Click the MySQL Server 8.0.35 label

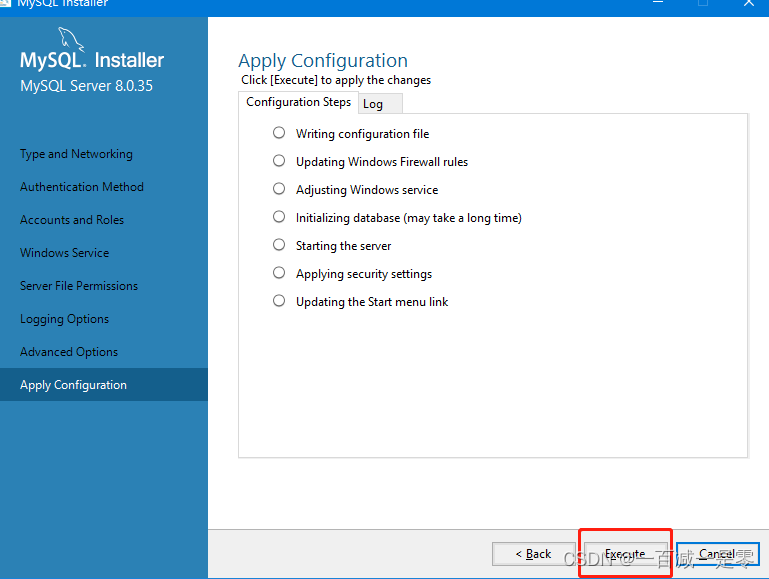86,86
